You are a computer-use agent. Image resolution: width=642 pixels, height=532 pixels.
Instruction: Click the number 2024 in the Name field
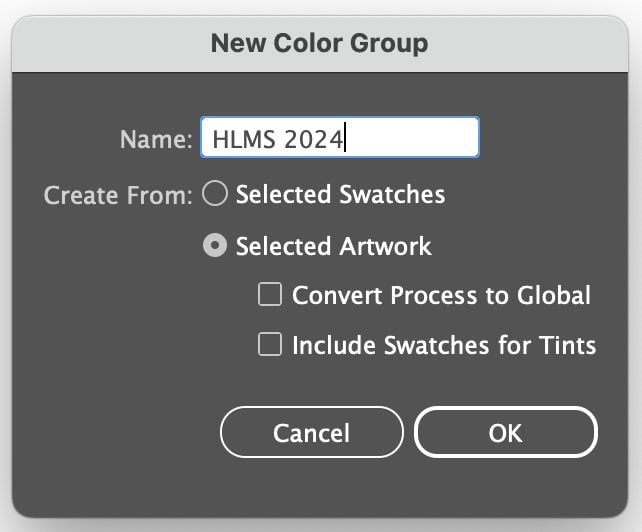click(x=314, y=139)
